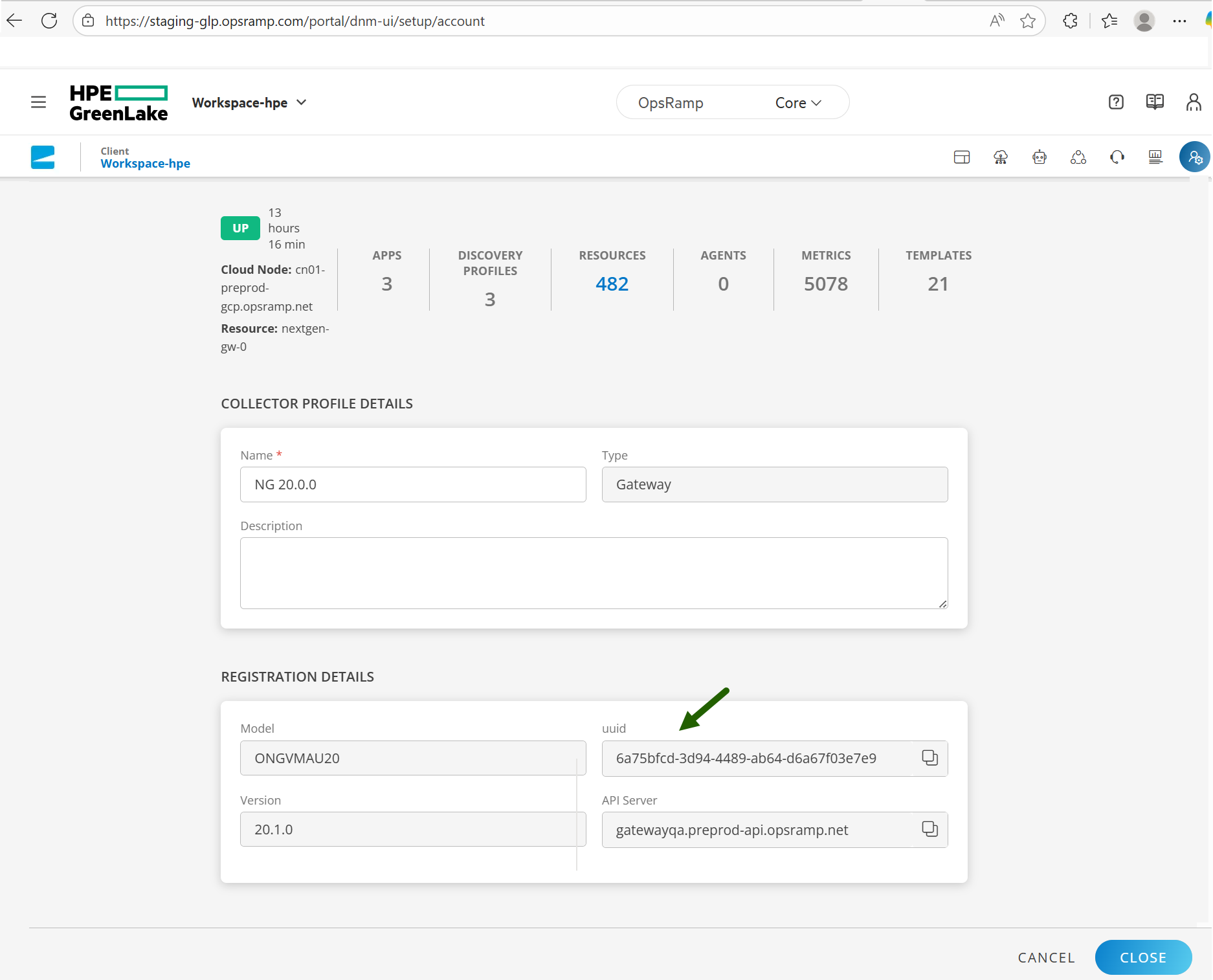Image resolution: width=1213 pixels, height=980 pixels.
Task: Click the Close button
Action: click(x=1143, y=957)
